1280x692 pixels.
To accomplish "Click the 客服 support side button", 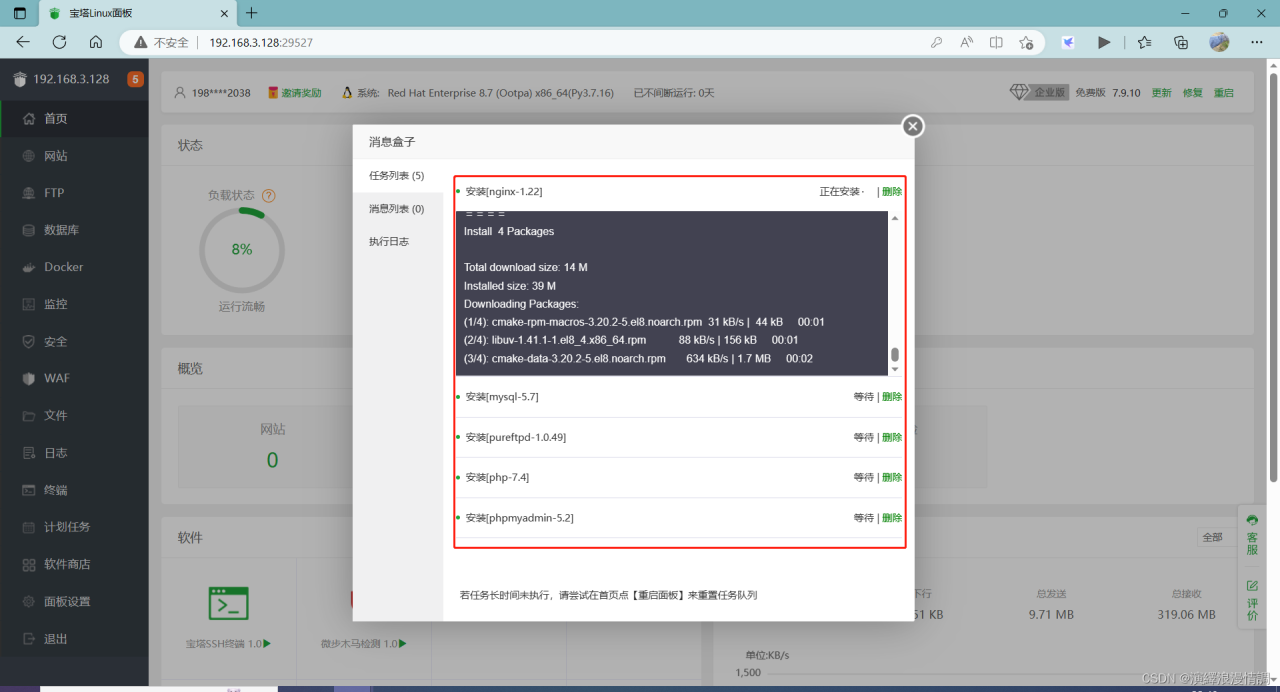I will [x=1252, y=536].
